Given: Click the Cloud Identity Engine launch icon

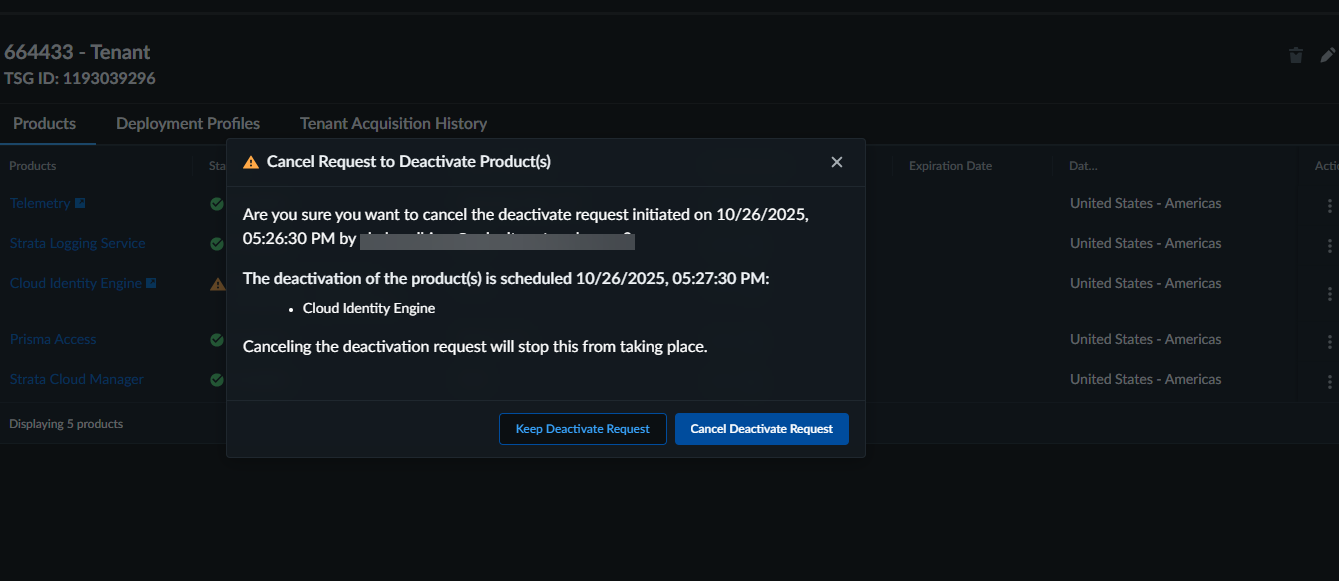Looking at the screenshot, I should click(152, 283).
